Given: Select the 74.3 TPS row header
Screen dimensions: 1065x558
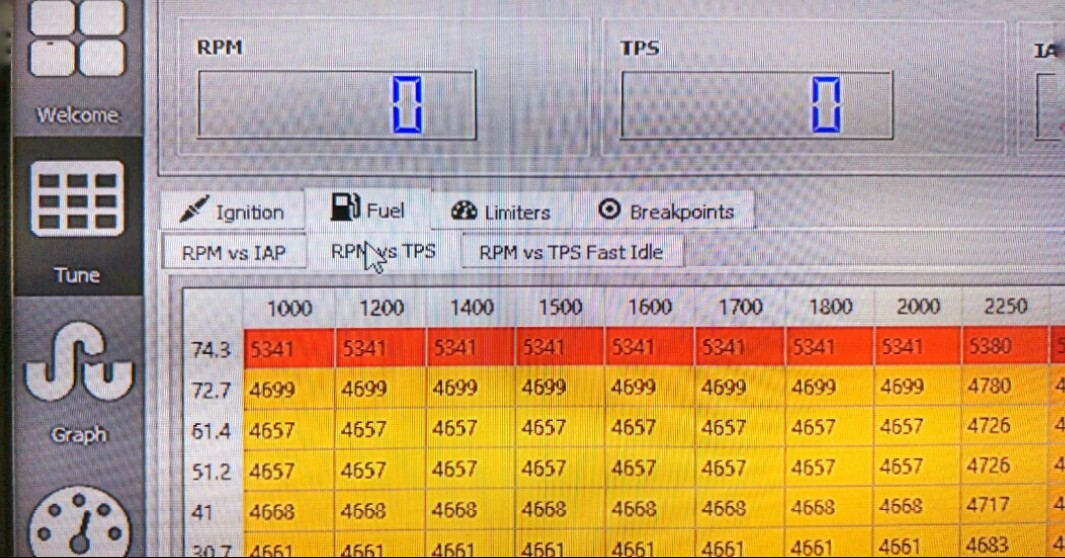Looking at the screenshot, I should click(x=213, y=349).
